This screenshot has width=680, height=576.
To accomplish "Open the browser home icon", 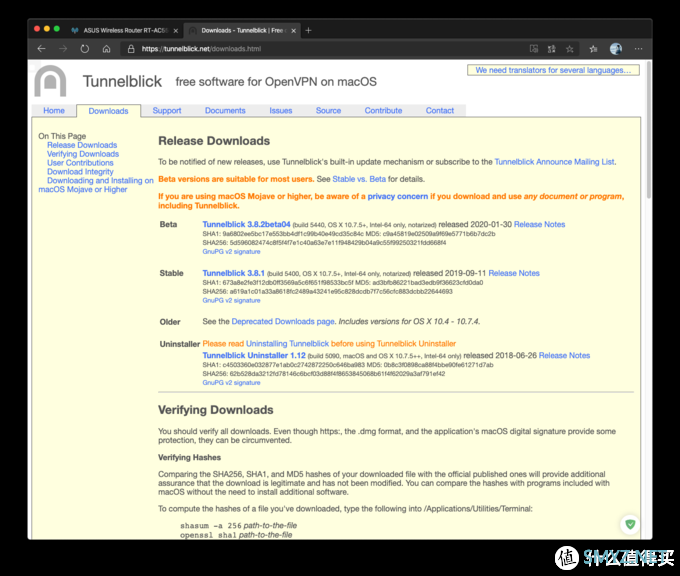I will [106, 49].
